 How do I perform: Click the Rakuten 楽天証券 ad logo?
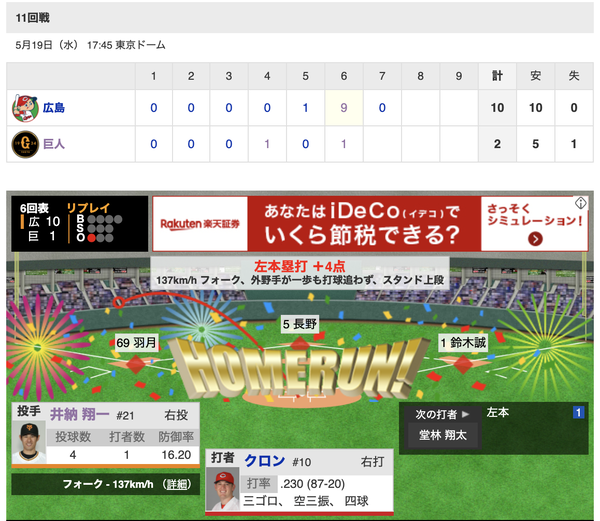(x=200, y=224)
